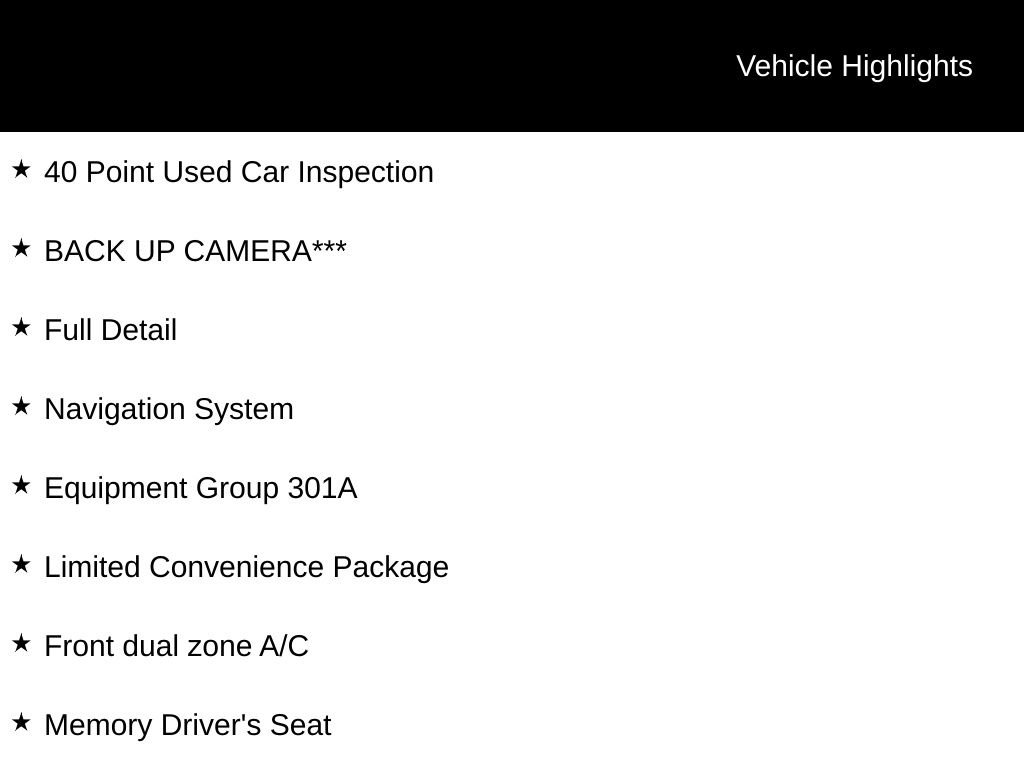This screenshot has width=1024, height=768.
Task: Click the Vehicle Highlights heading
Action: pos(854,66)
